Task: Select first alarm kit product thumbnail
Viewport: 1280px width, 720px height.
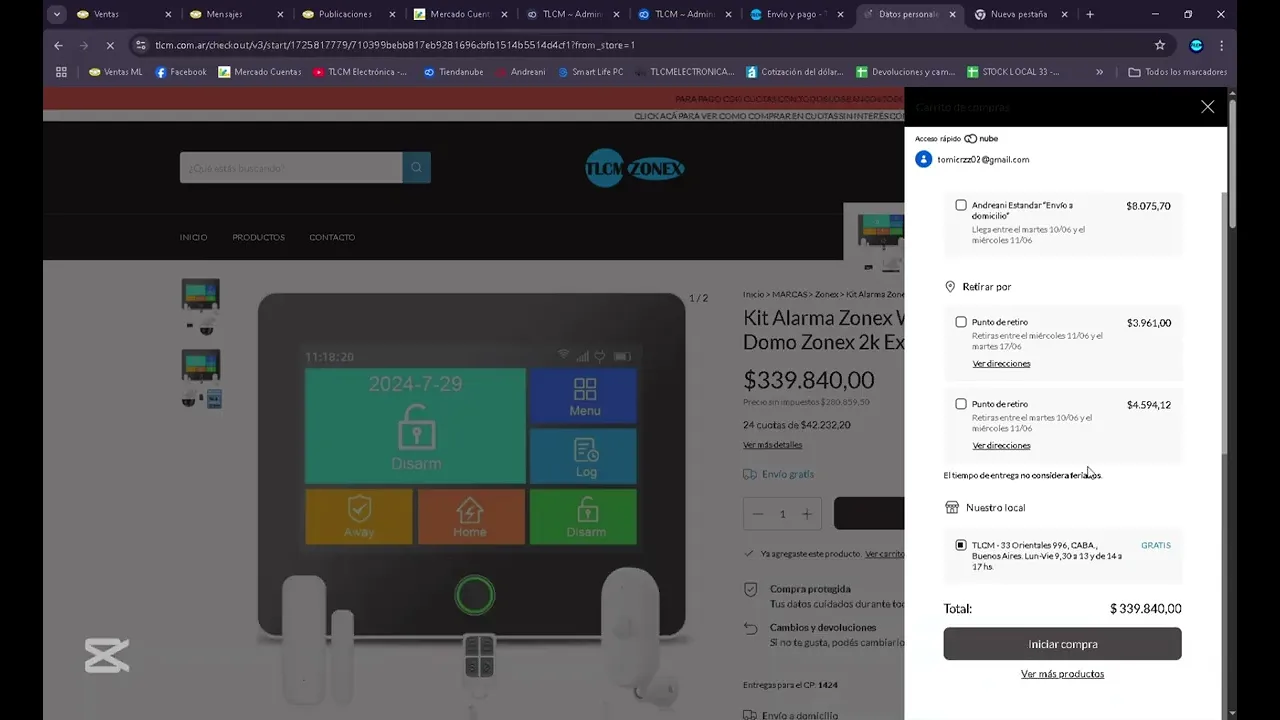Action: (x=200, y=307)
